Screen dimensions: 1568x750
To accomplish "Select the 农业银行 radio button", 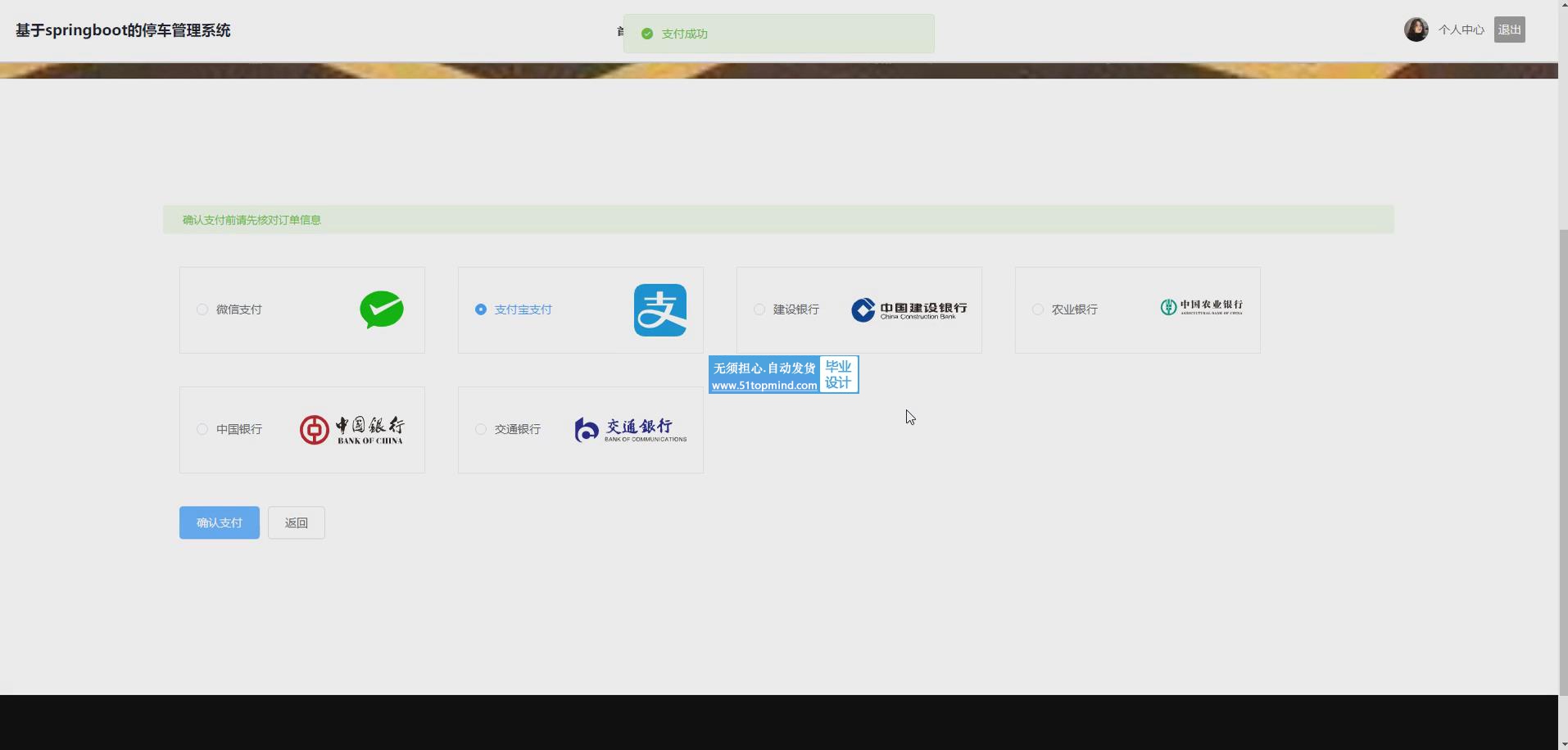I will tap(1038, 309).
